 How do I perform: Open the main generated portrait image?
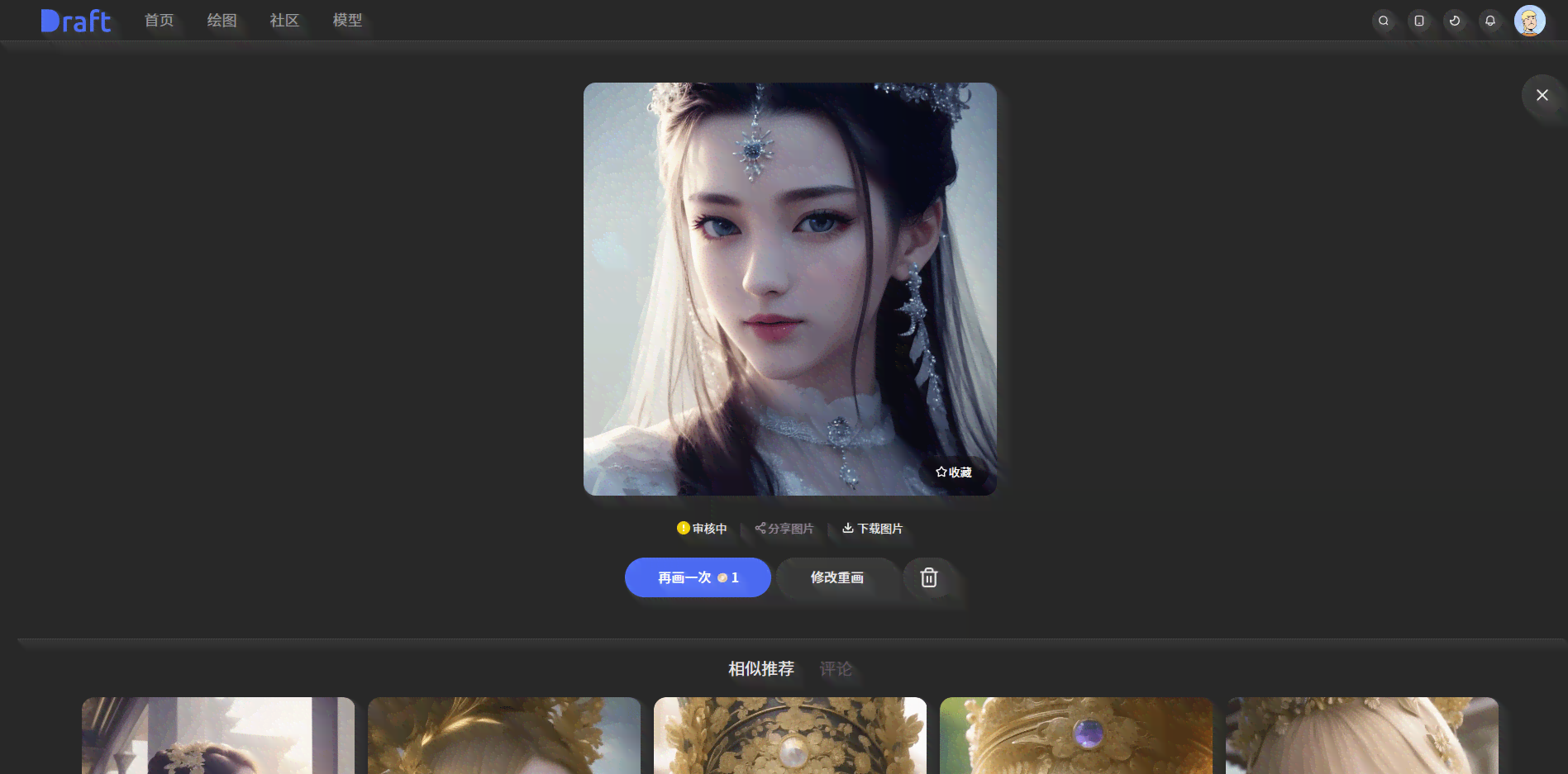click(x=790, y=289)
